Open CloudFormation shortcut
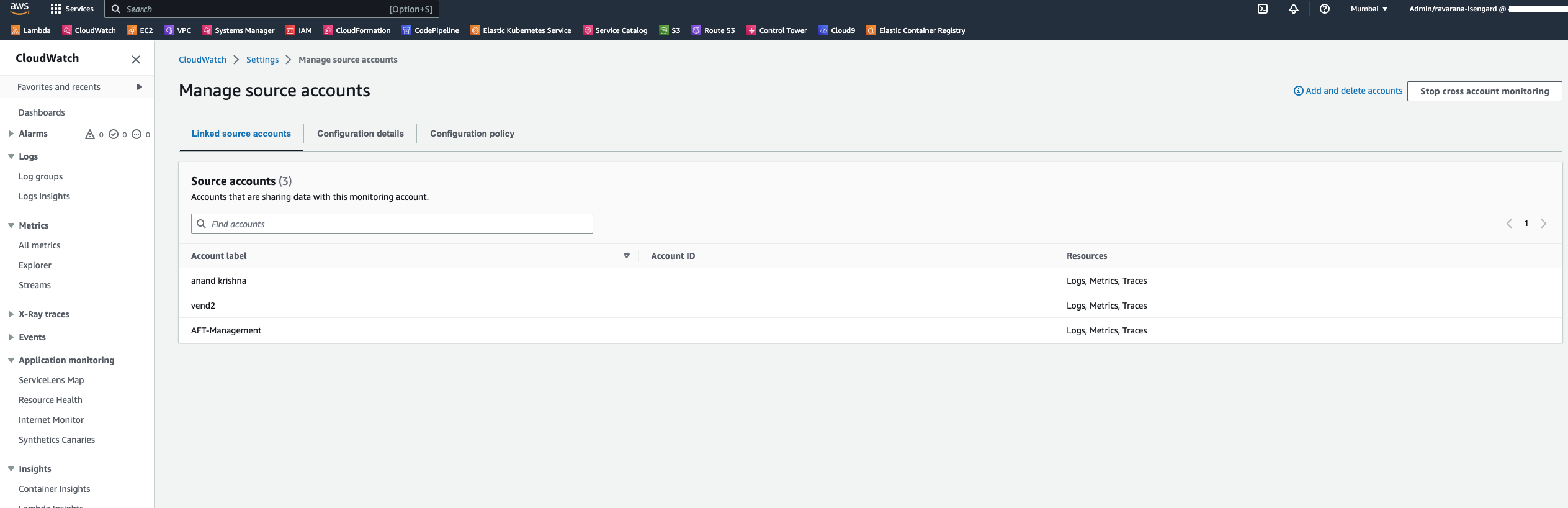1568x508 pixels. (357, 30)
